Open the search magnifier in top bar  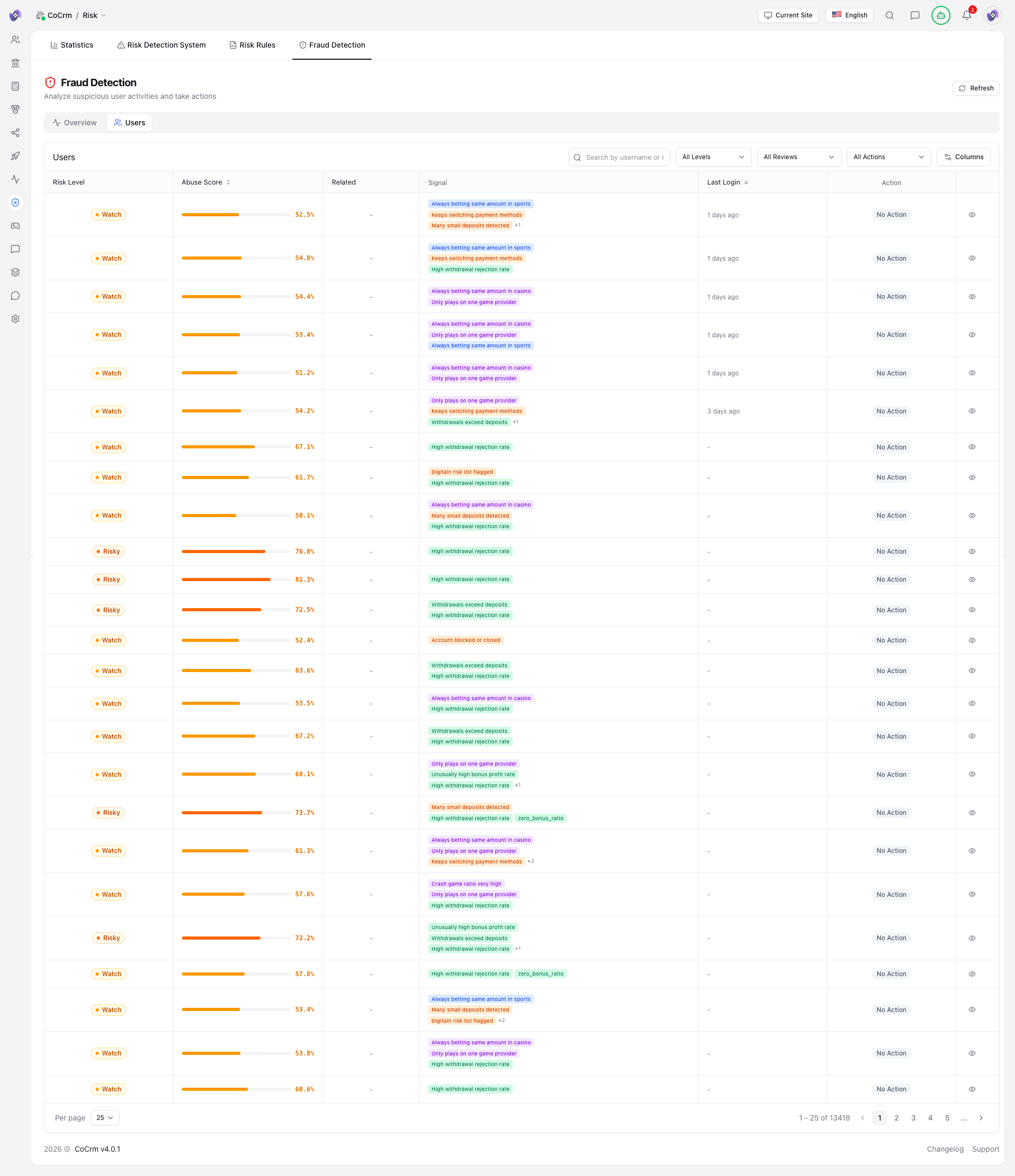(x=890, y=15)
